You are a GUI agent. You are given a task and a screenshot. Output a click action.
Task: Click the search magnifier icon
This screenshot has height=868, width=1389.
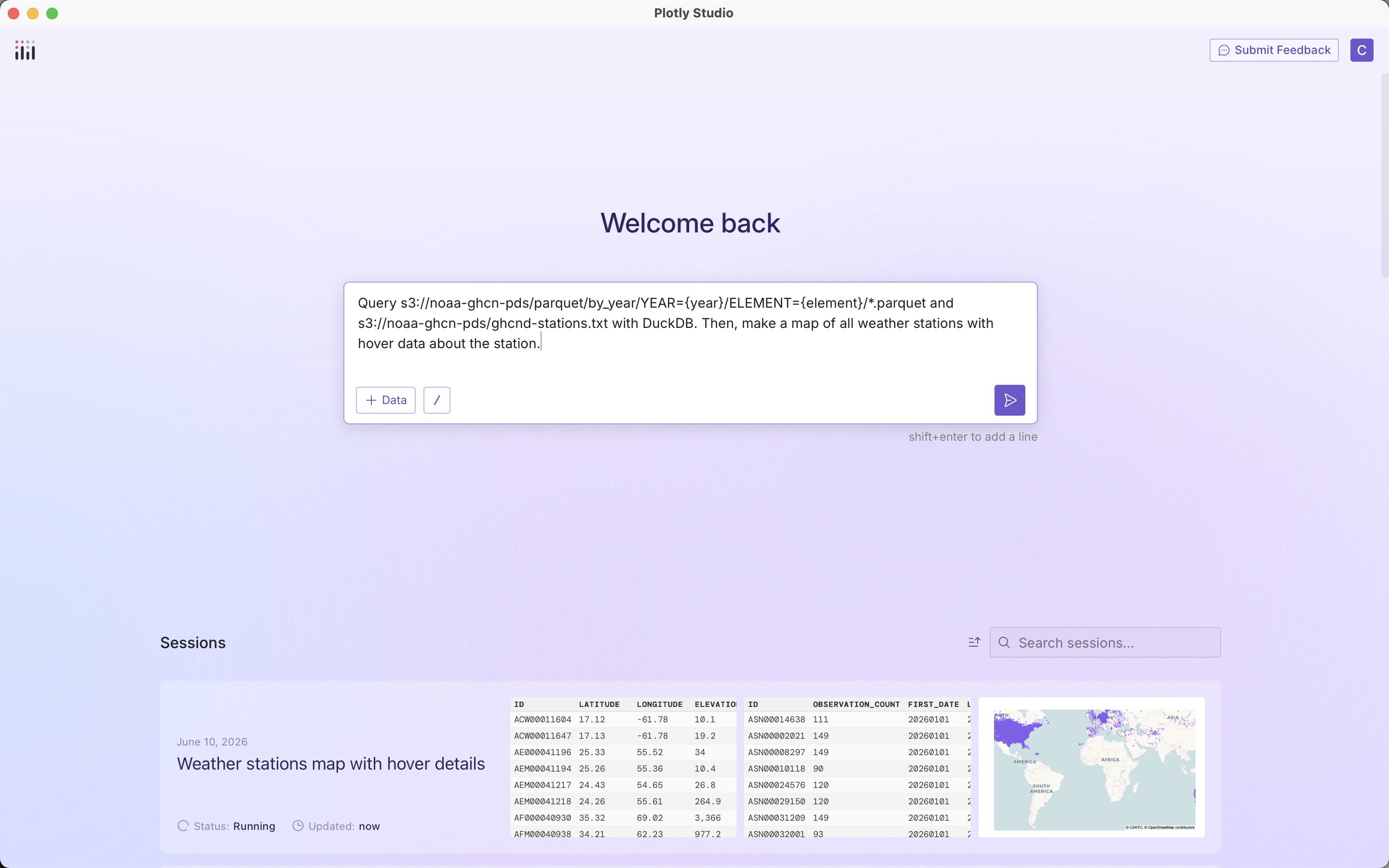(1004, 642)
